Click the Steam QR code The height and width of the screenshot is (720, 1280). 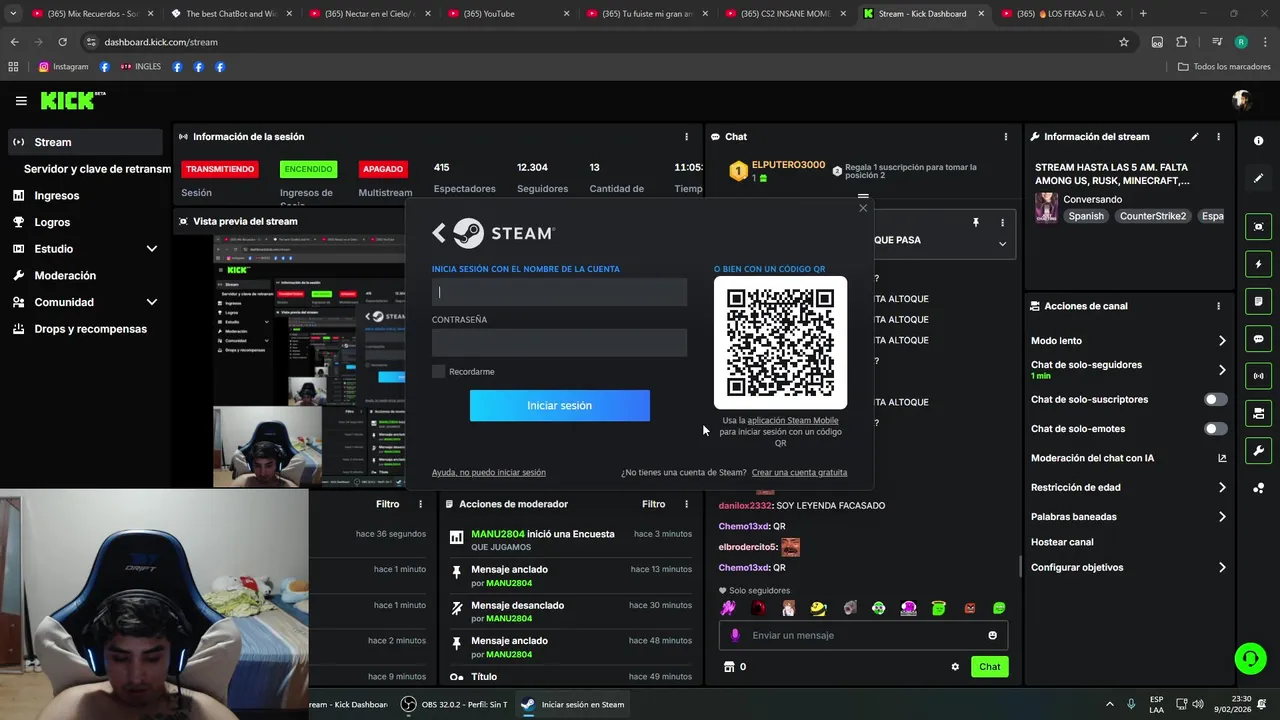pos(780,342)
